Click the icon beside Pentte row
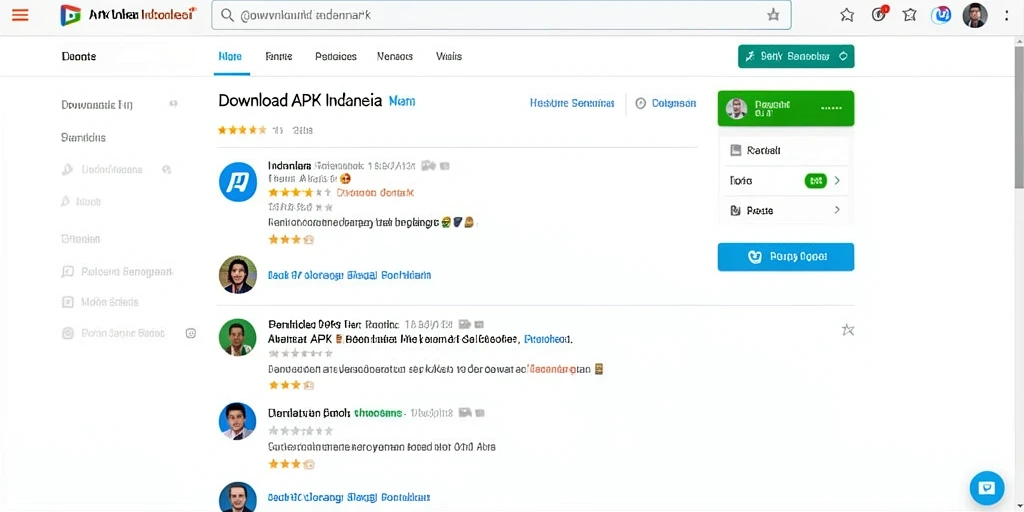Screen dimensions: 1024x512 click(x=735, y=210)
